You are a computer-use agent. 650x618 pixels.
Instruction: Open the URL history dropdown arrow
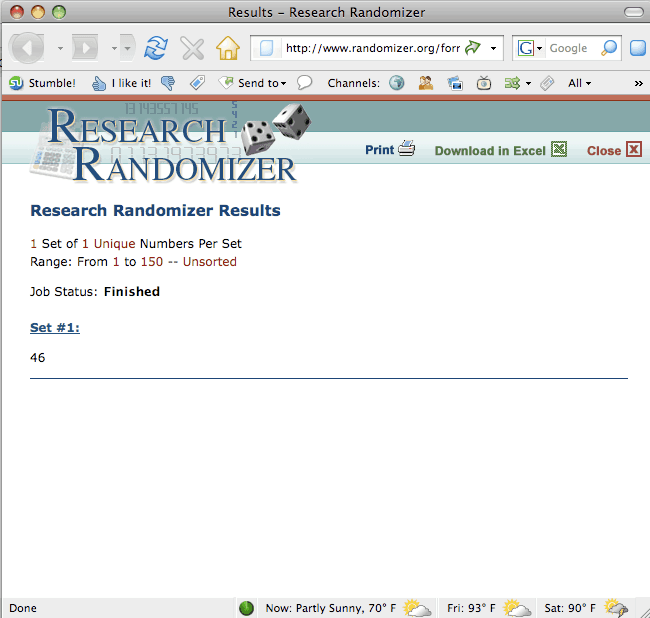coord(493,48)
